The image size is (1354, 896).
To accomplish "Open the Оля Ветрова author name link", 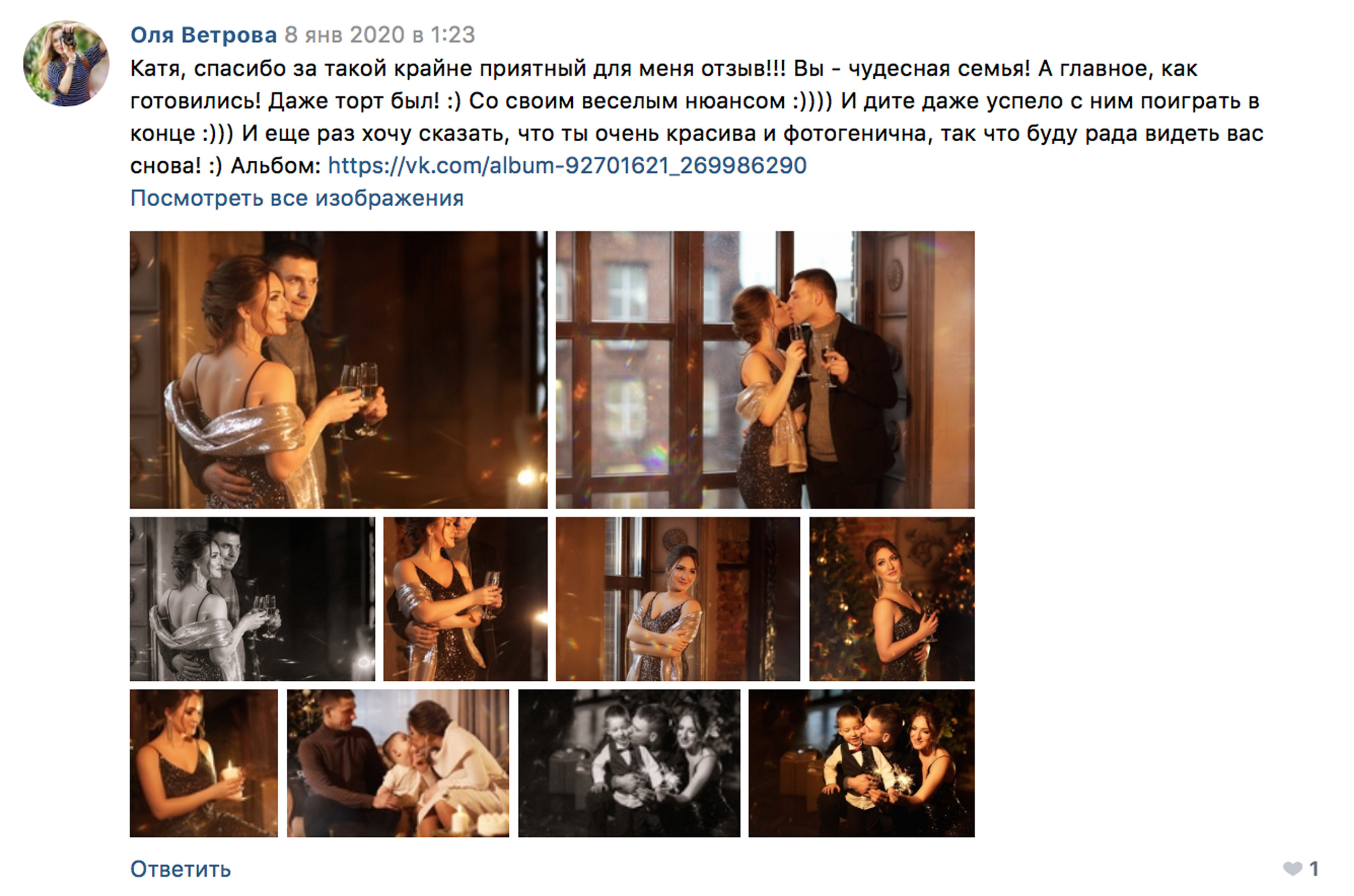I will tap(204, 35).
